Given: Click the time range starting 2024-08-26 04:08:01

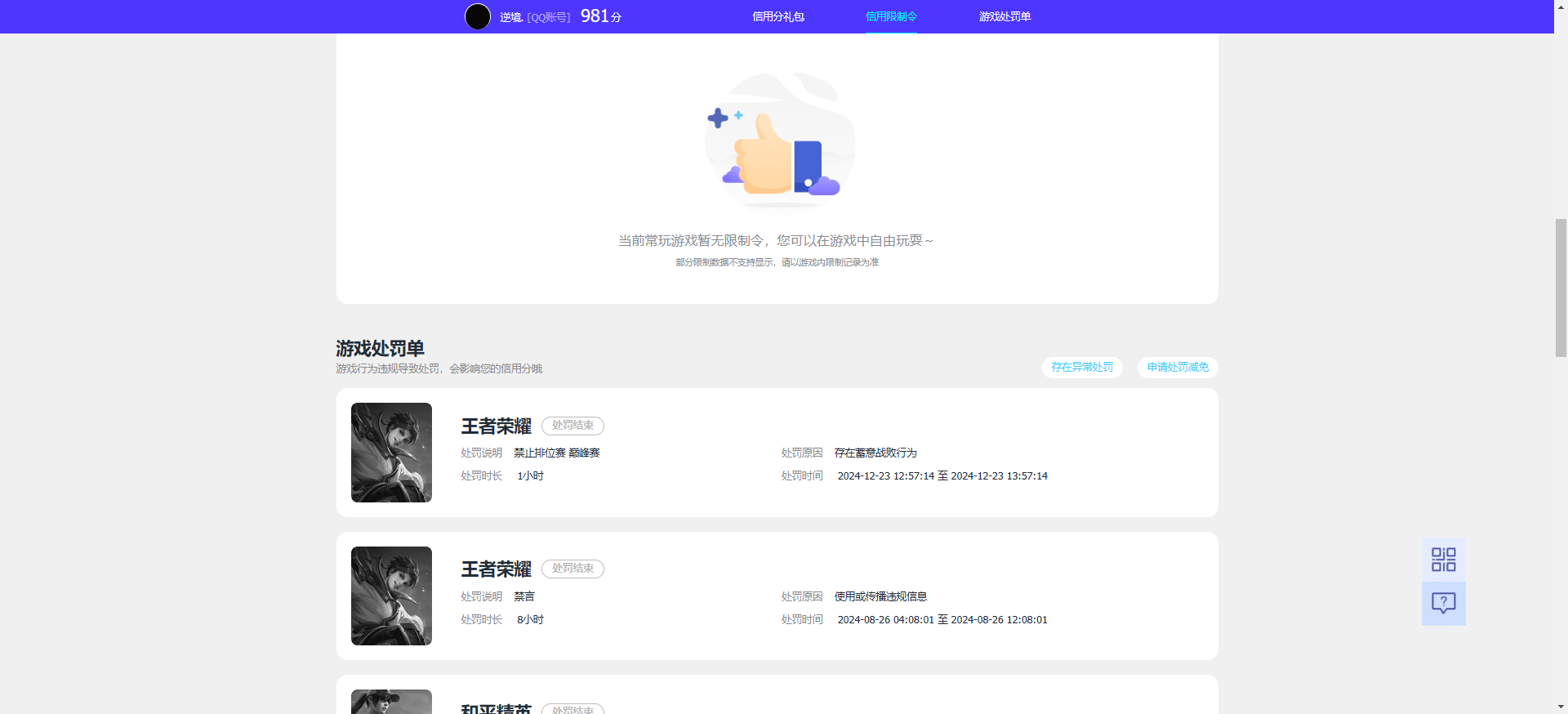Looking at the screenshot, I should pyautogui.click(x=942, y=619).
